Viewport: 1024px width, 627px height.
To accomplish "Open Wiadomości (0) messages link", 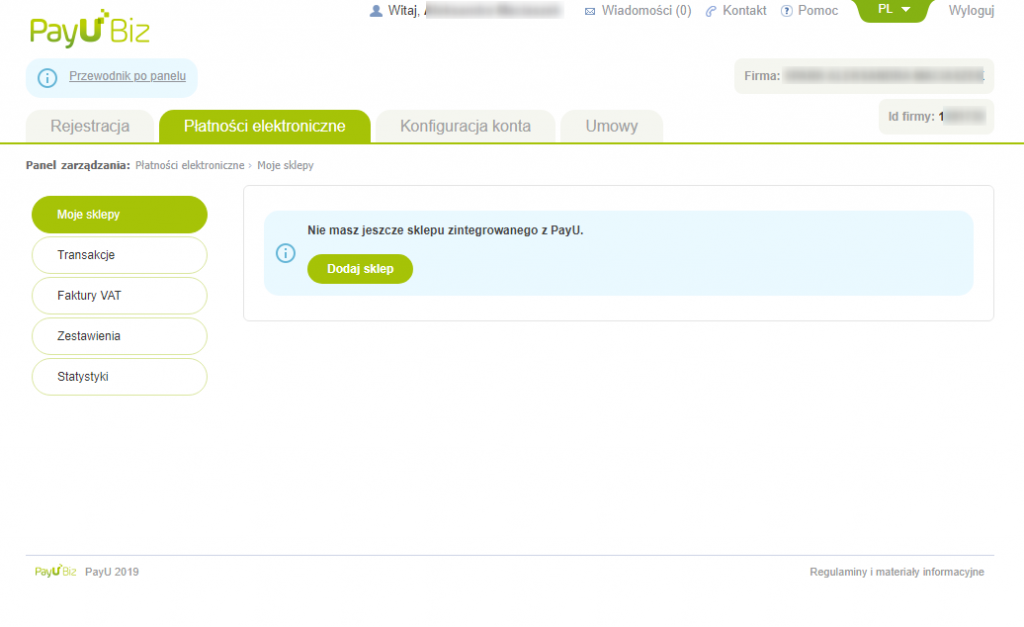I will (x=646, y=10).
